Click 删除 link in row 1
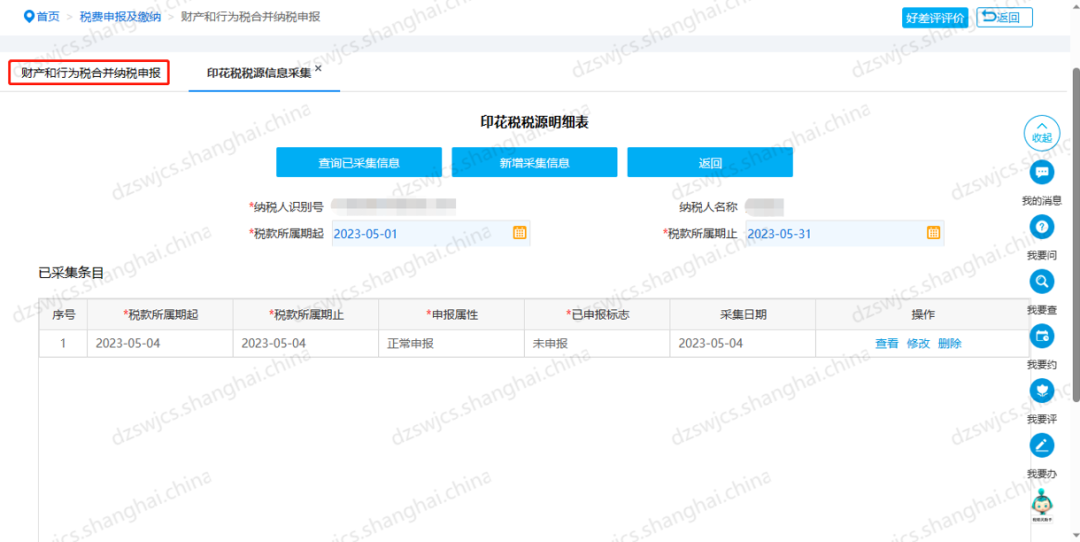The image size is (1080, 542). pos(950,344)
